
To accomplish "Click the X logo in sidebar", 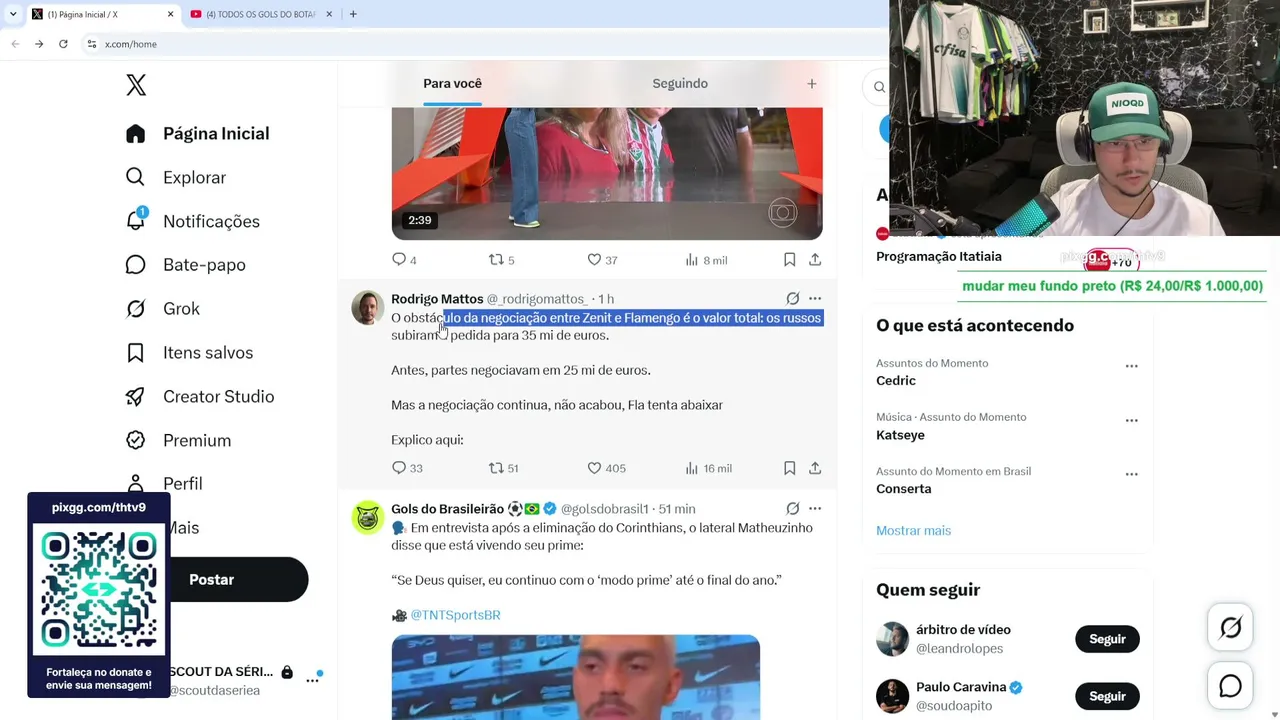I will point(136,85).
